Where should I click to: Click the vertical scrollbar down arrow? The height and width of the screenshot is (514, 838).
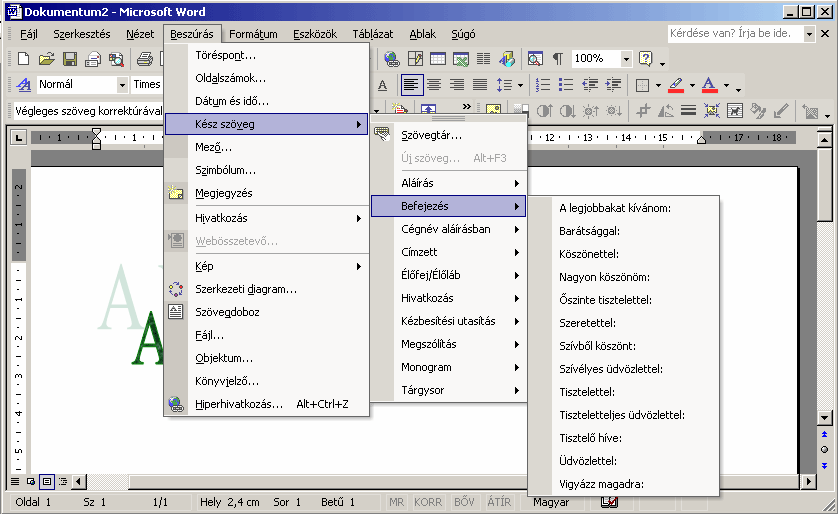[x=824, y=417]
